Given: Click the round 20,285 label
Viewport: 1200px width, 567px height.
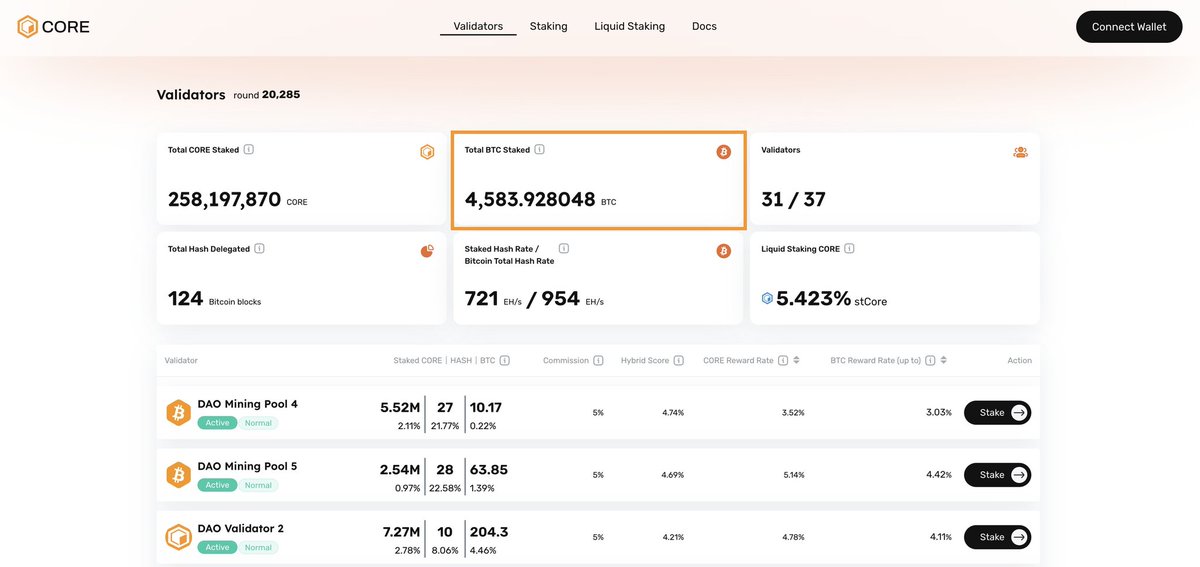Looking at the screenshot, I should click(266, 95).
